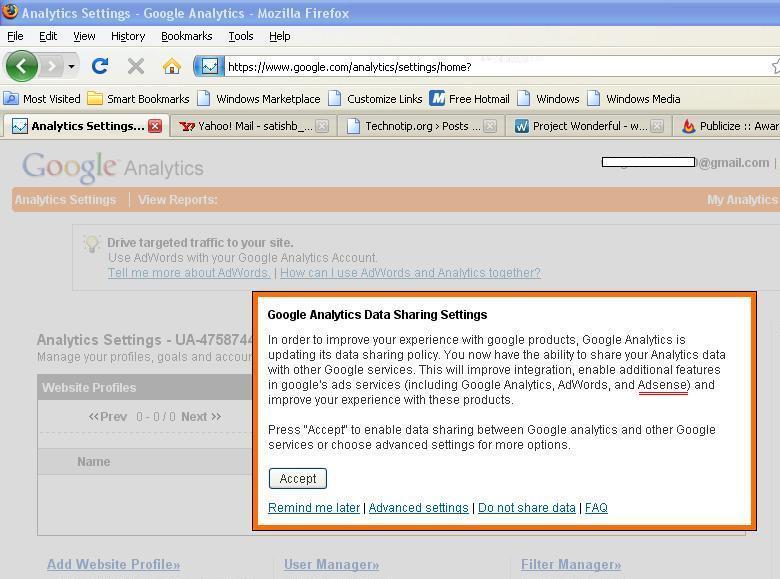The width and height of the screenshot is (780, 579).
Task: Click the 'Drive targeted traffic to your site' heading
Action: tap(200, 243)
